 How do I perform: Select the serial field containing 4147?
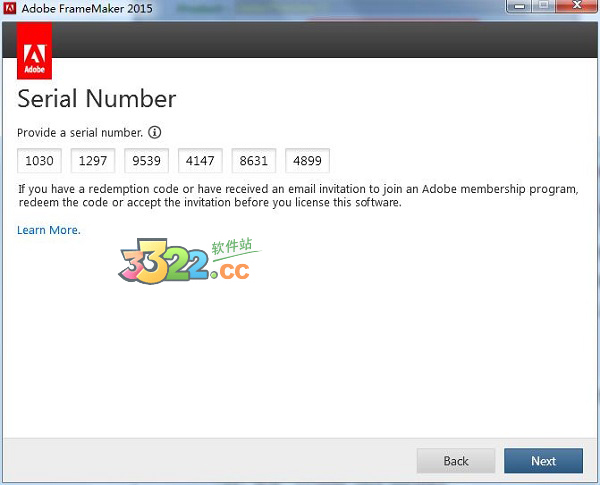pyautogui.click(x=200, y=160)
